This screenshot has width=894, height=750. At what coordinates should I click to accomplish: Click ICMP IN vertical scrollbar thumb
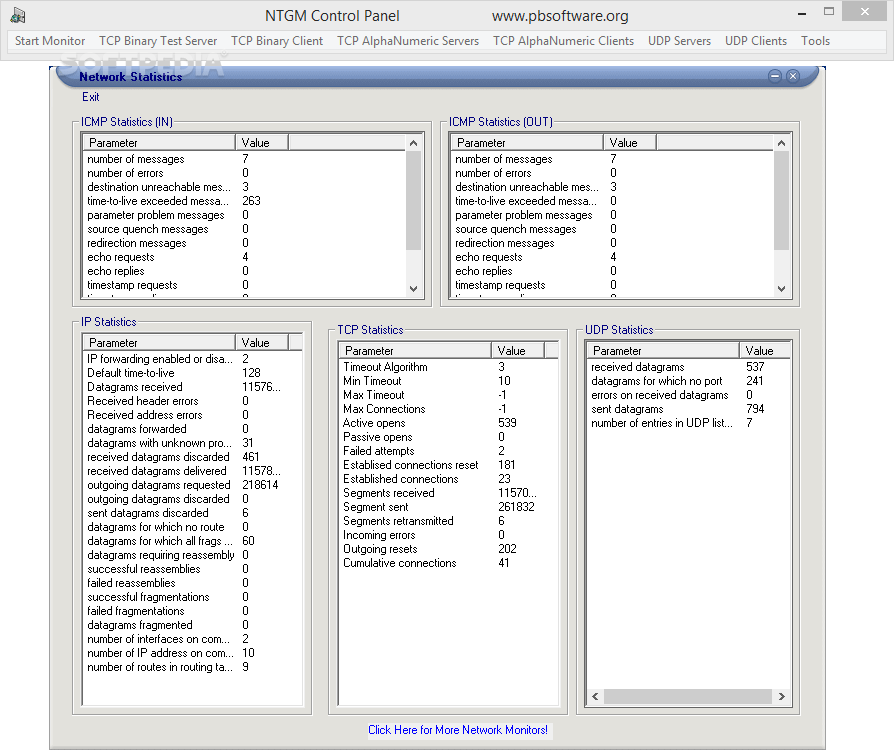click(x=413, y=200)
